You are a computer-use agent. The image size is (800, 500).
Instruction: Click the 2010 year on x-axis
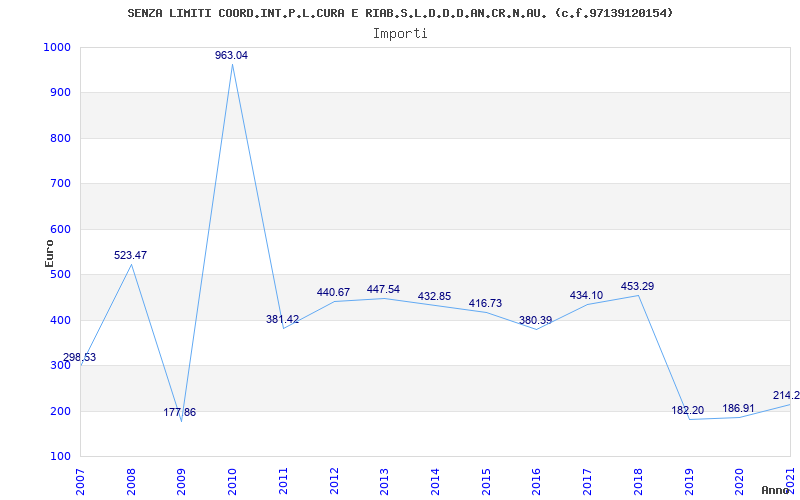tap(232, 478)
